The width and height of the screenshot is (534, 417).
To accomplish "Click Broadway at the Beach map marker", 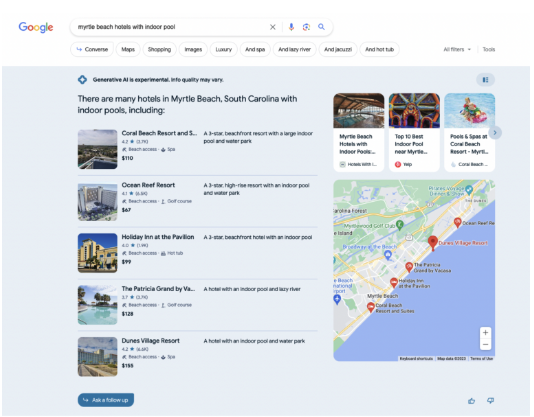I will click(388, 254).
